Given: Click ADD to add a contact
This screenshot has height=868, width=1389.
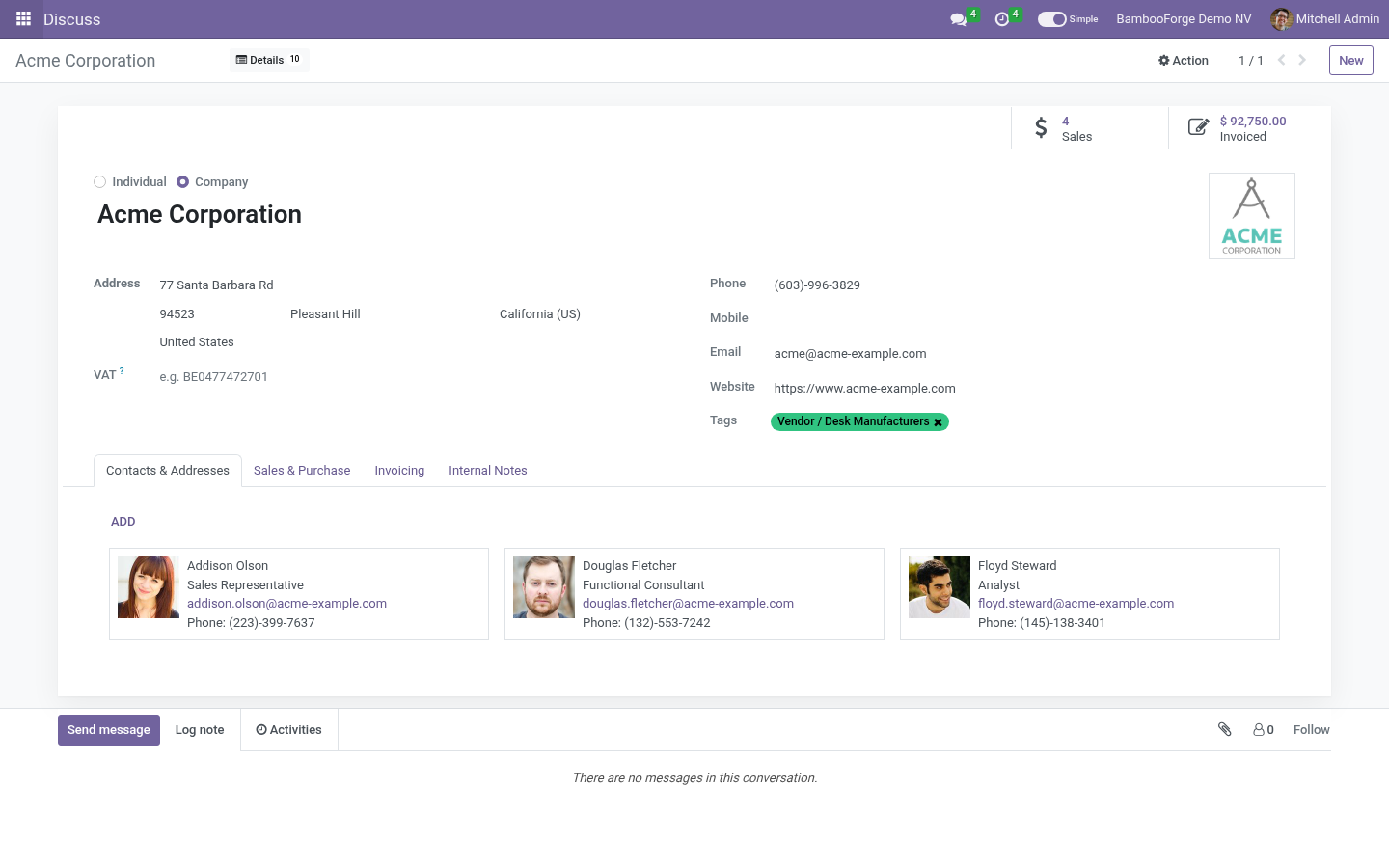Looking at the screenshot, I should pos(123,522).
